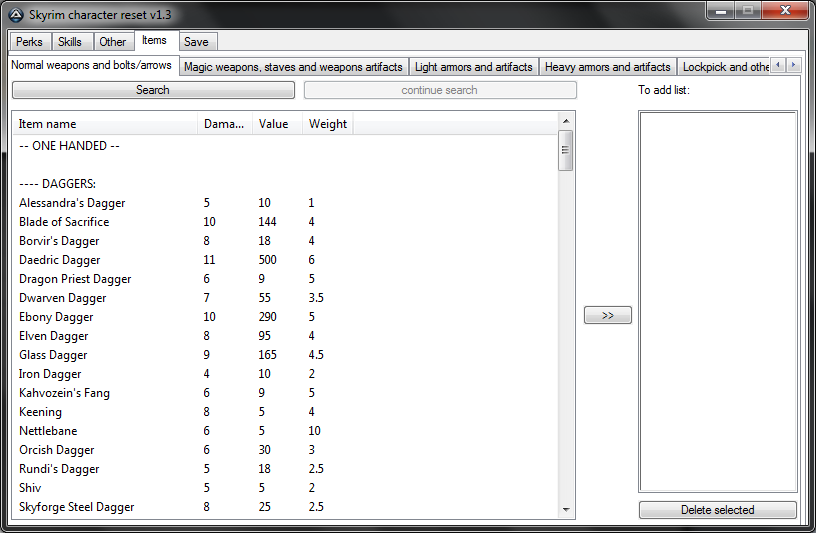Select Iron Dagger row
The image size is (817, 533).
click(285, 374)
